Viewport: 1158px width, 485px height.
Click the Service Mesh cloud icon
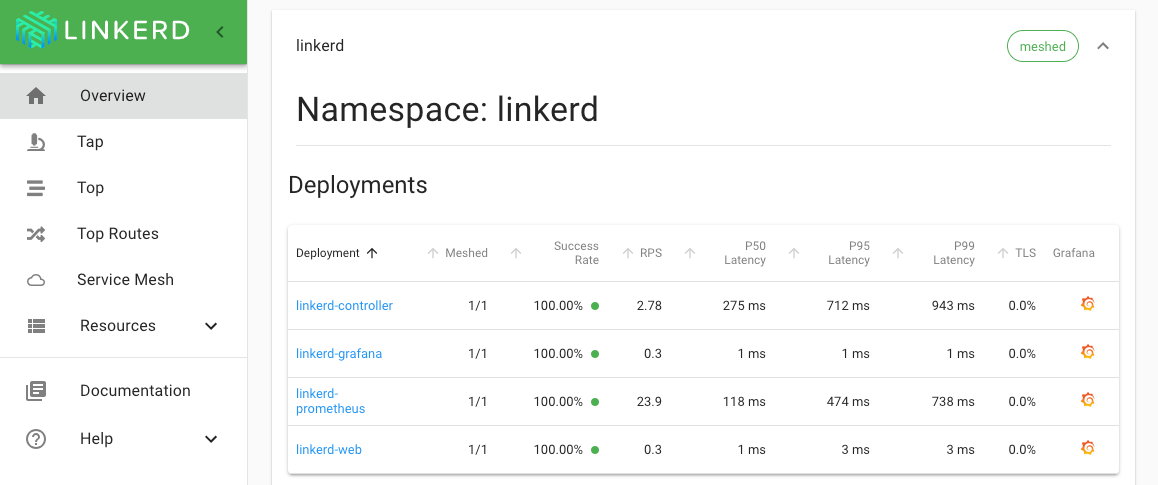coord(36,280)
